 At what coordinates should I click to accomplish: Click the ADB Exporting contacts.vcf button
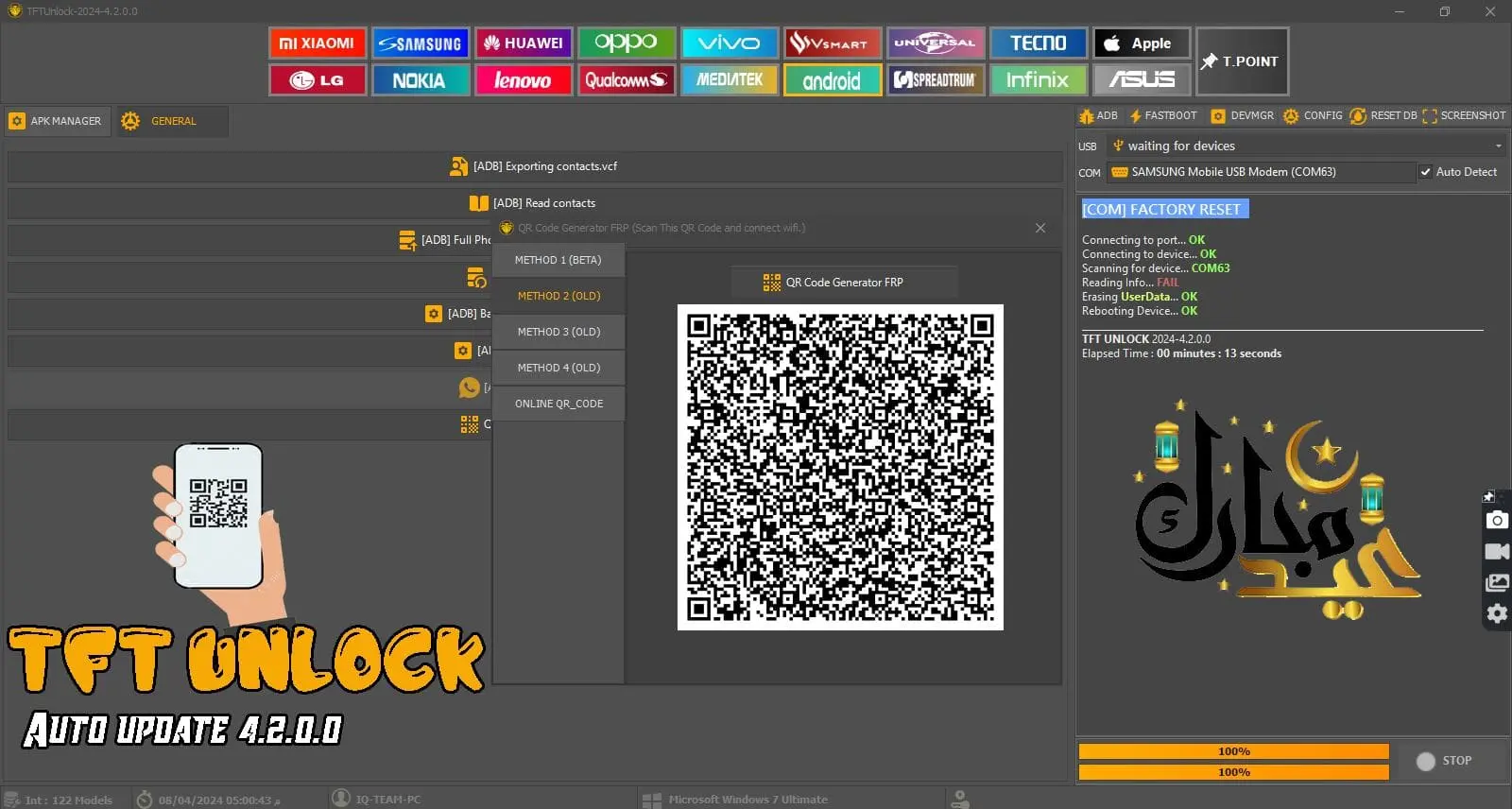point(534,166)
